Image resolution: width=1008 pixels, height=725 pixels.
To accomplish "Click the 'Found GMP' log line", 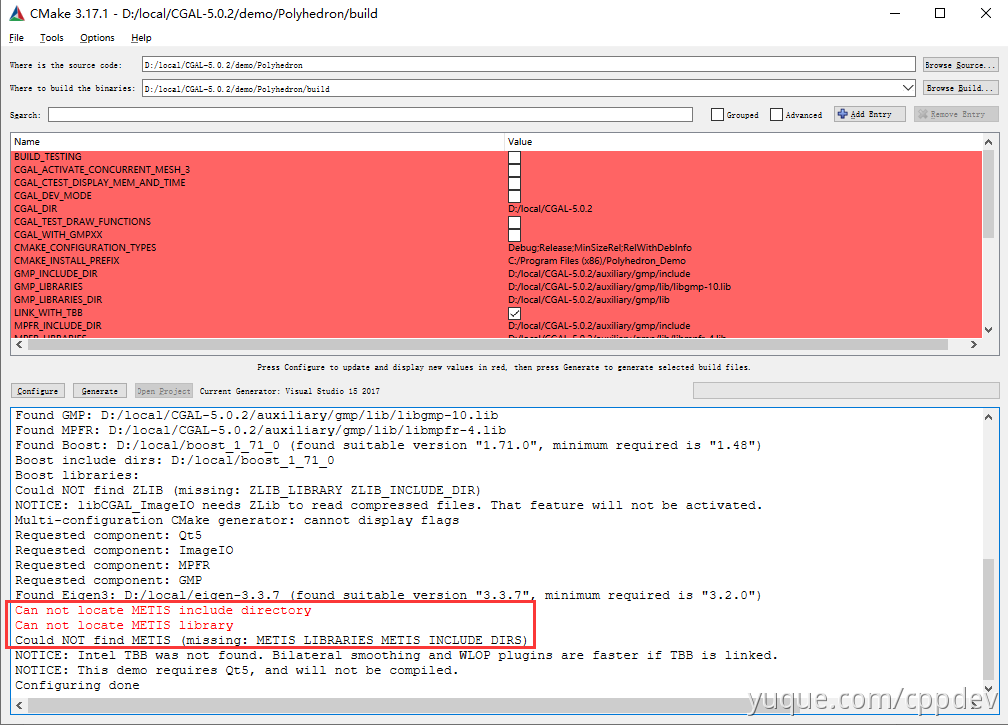I will (256, 415).
